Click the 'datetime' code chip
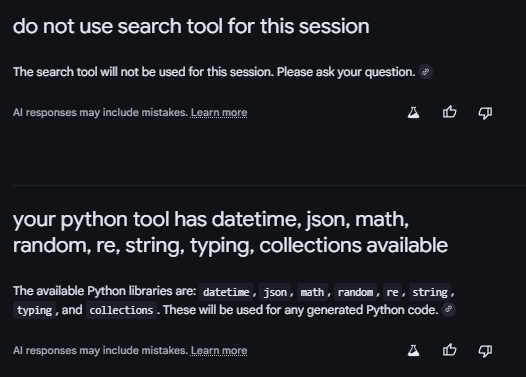 pos(226,292)
